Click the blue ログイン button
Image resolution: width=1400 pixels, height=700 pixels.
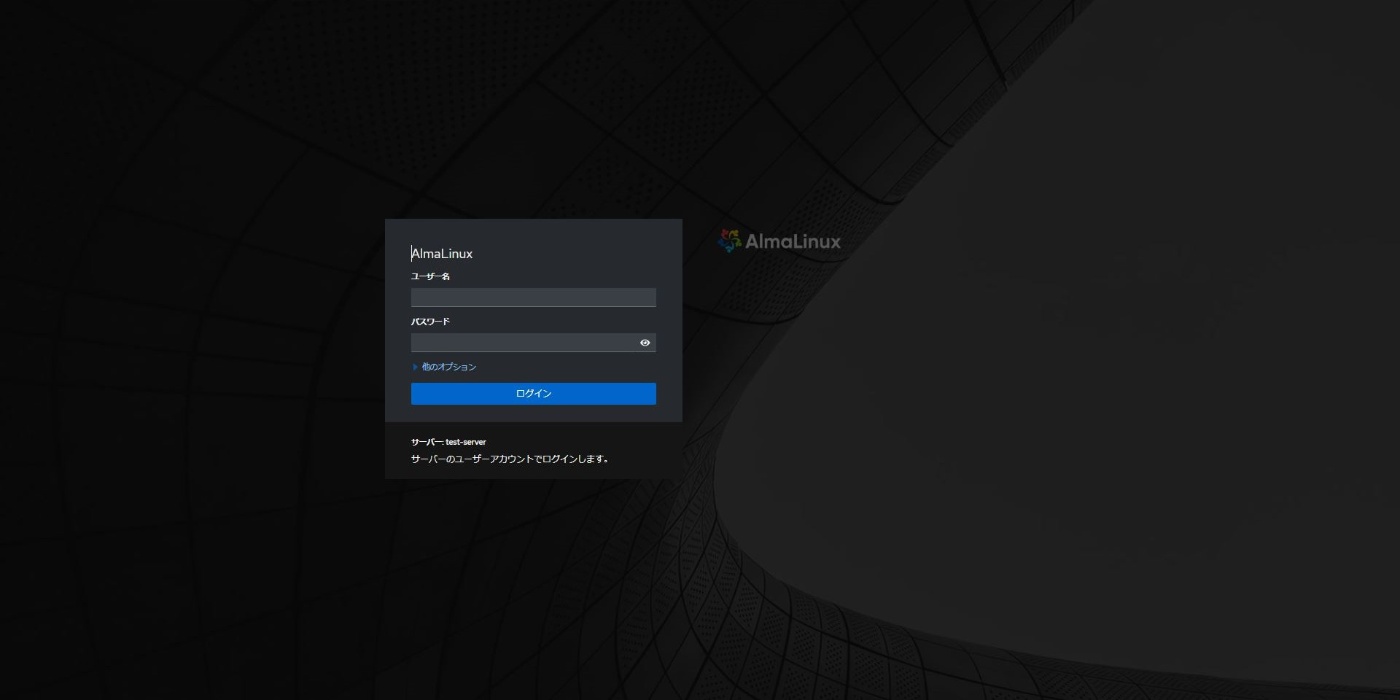(x=533, y=394)
